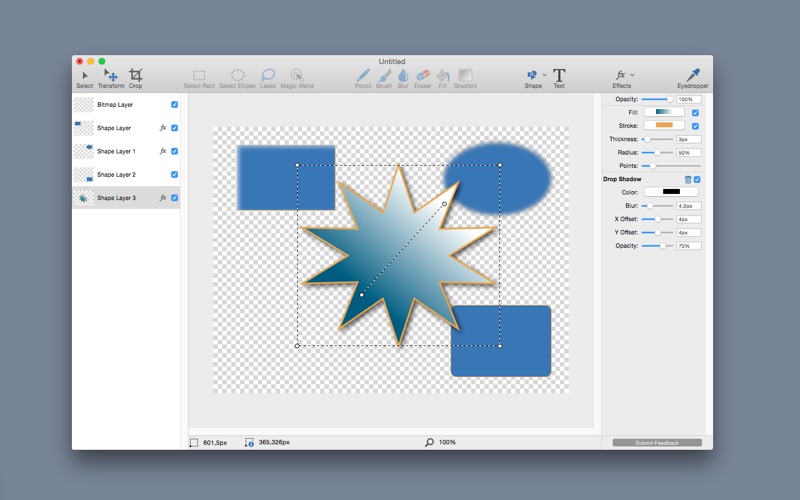
Task: Pick the Pencil tool
Action: tap(363, 79)
